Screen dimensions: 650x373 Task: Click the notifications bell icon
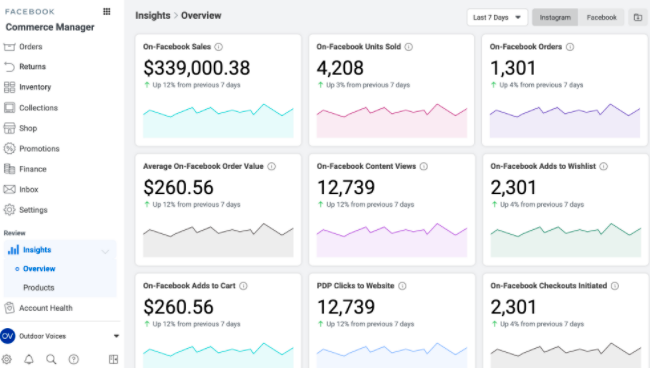(x=29, y=359)
